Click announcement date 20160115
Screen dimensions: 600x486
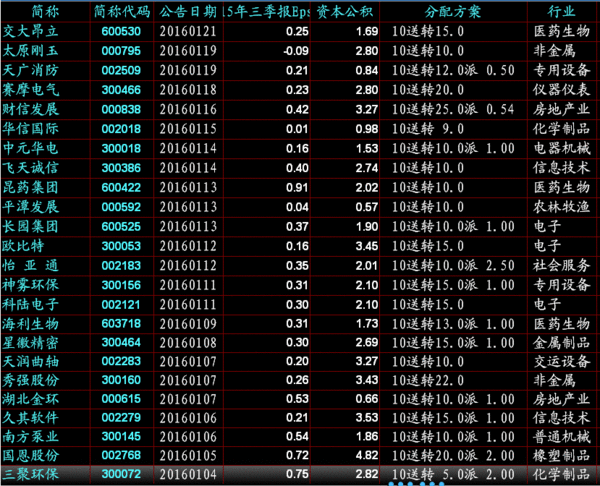click(188, 129)
